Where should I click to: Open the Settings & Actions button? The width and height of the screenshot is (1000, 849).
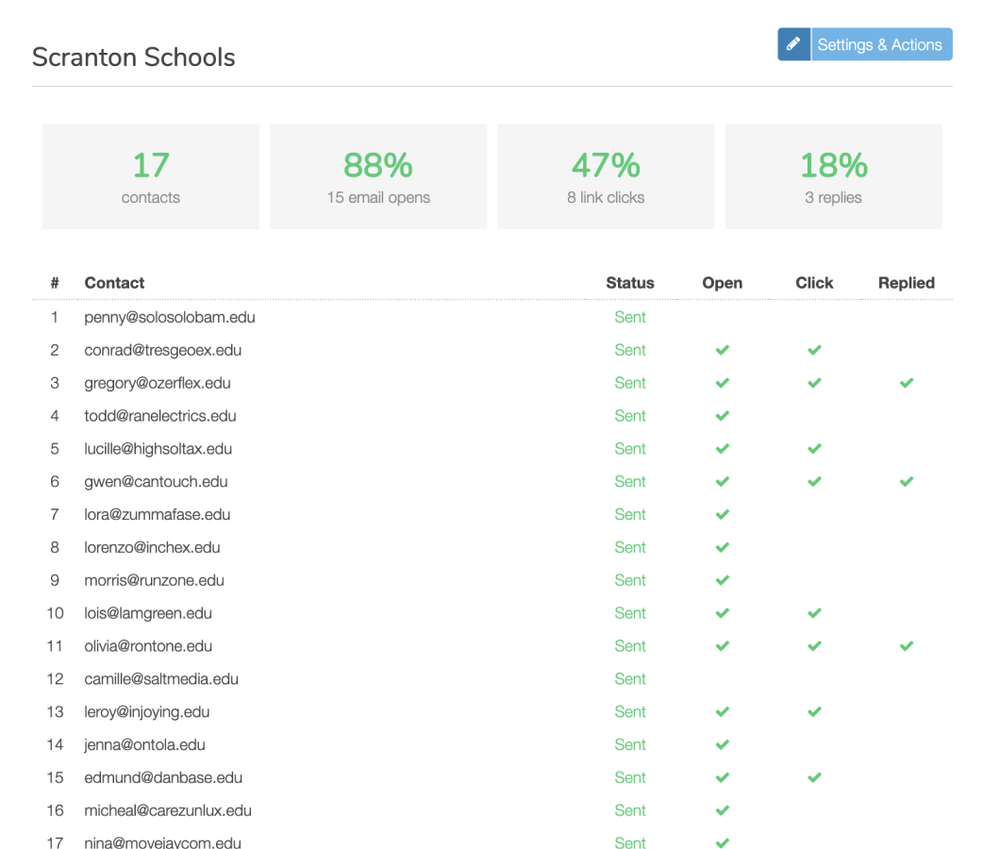pos(880,44)
